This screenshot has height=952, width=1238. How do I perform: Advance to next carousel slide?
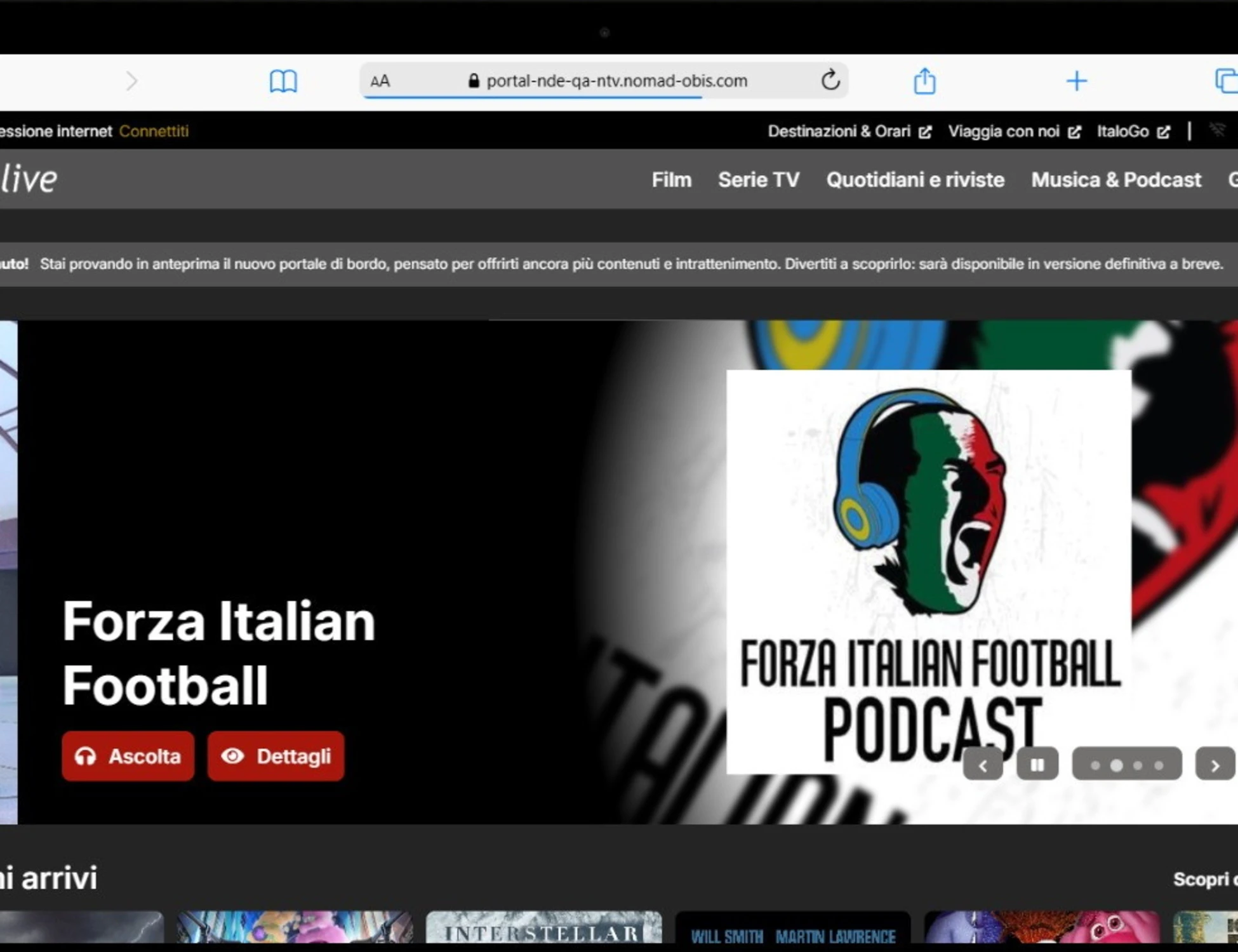coord(1215,765)
